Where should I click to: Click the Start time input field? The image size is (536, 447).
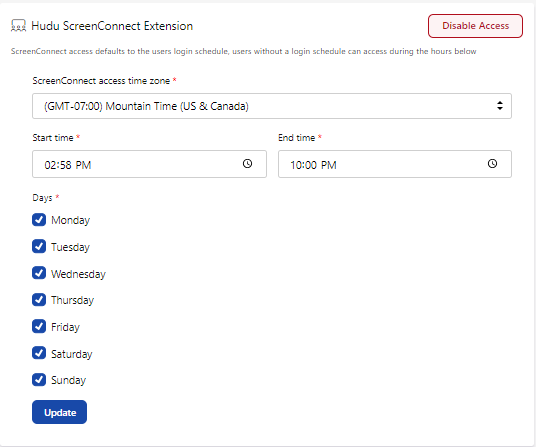pos(149,164)
